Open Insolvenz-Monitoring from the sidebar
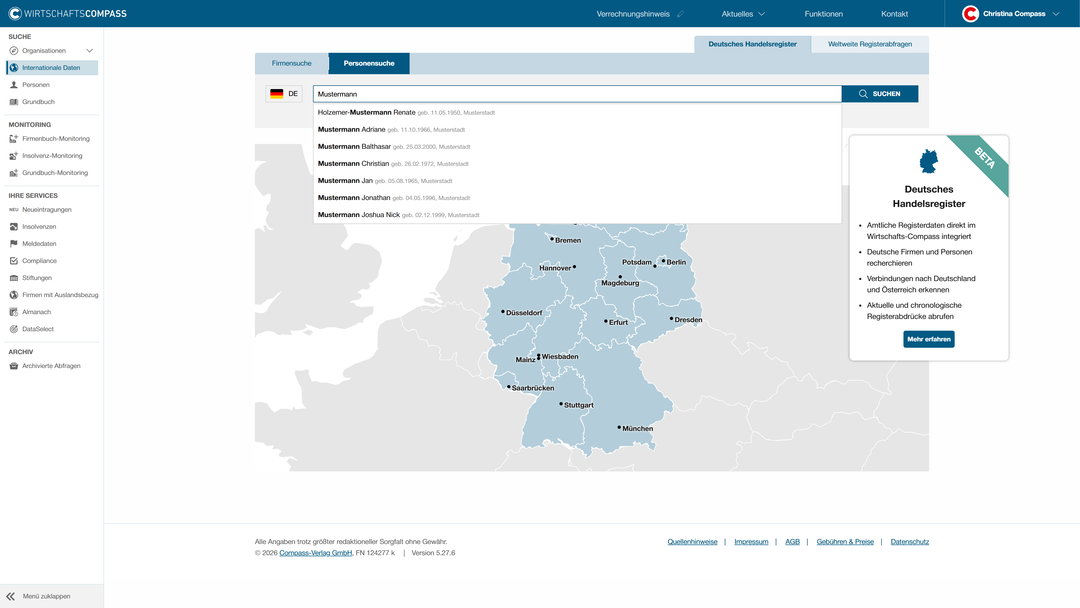 (52, 156)
